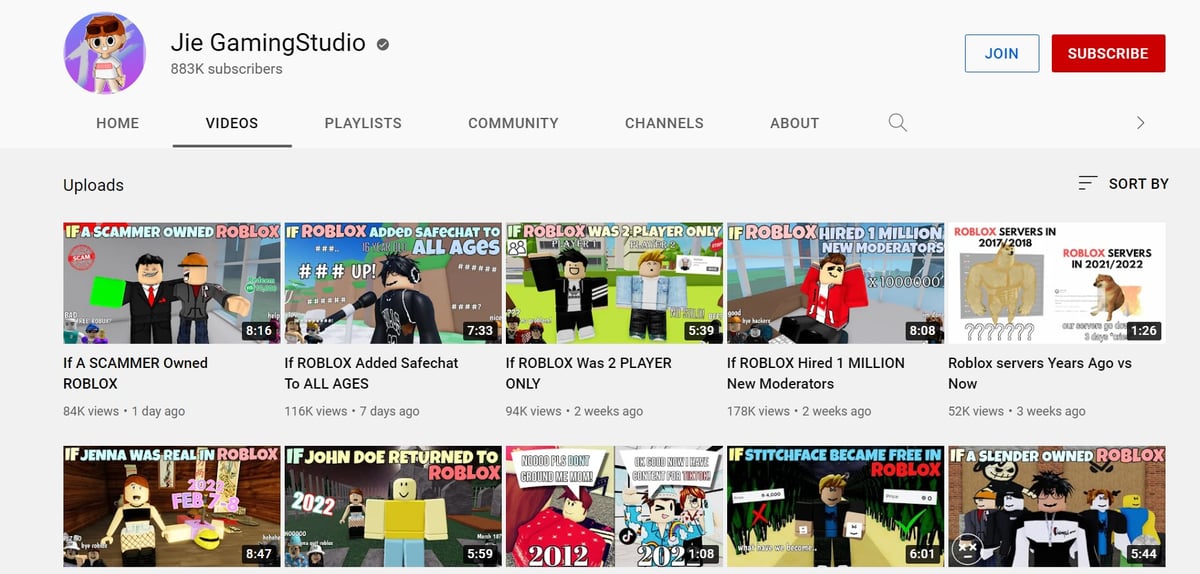Open the About tab
Viewport: 1200px width, 574px height.
click(794, 123)
